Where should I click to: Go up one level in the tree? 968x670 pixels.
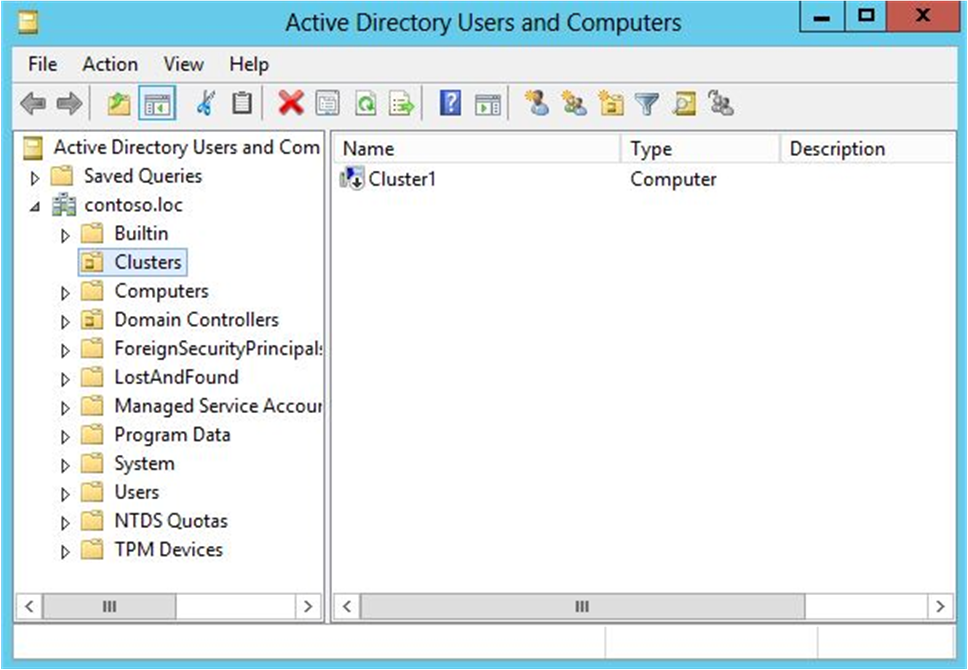click(117, 102)
